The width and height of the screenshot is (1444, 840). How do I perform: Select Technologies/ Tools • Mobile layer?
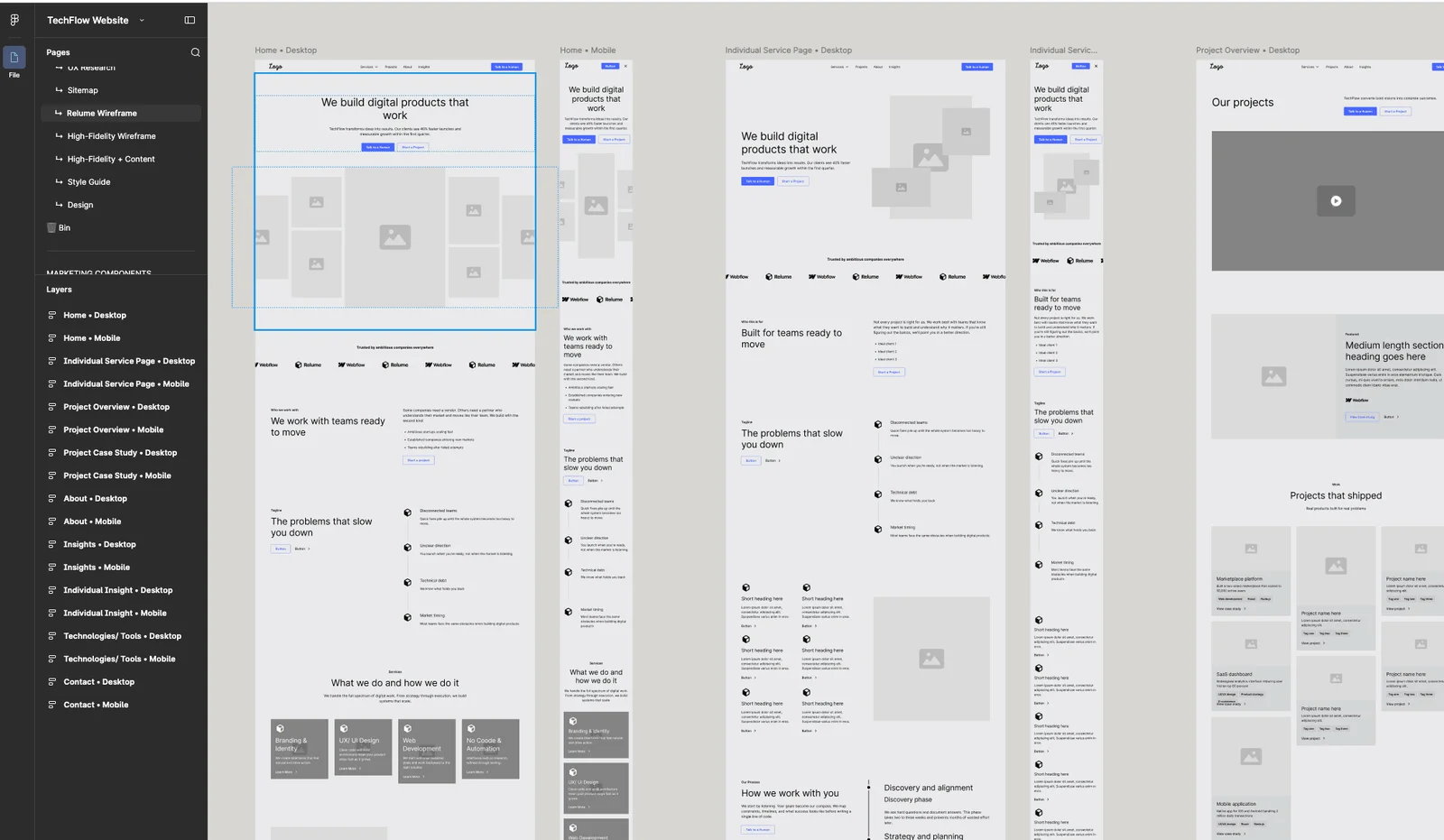pyautogui.click(x=121, y=660)
